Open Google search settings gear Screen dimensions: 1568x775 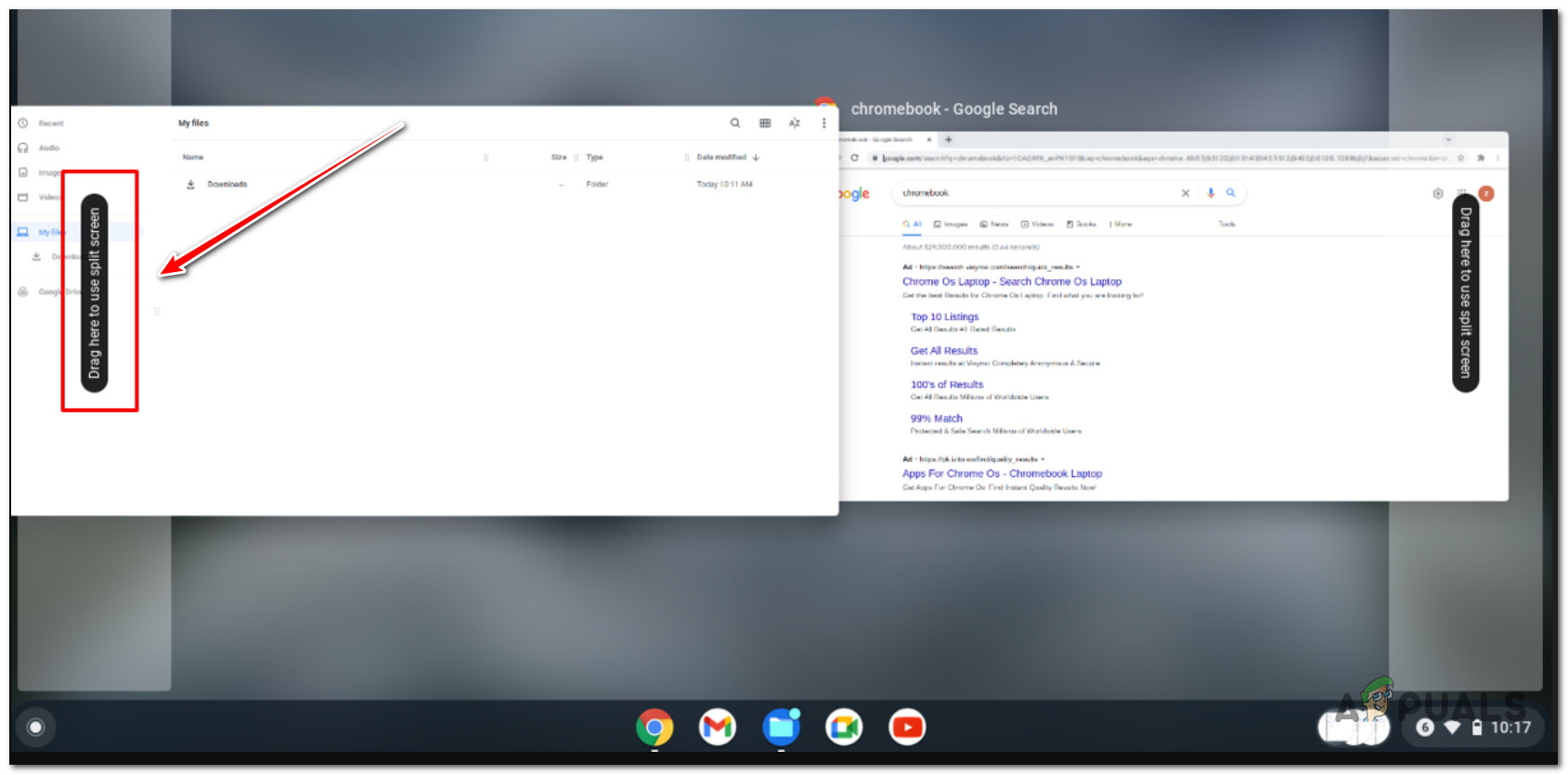coord(1438,194)
